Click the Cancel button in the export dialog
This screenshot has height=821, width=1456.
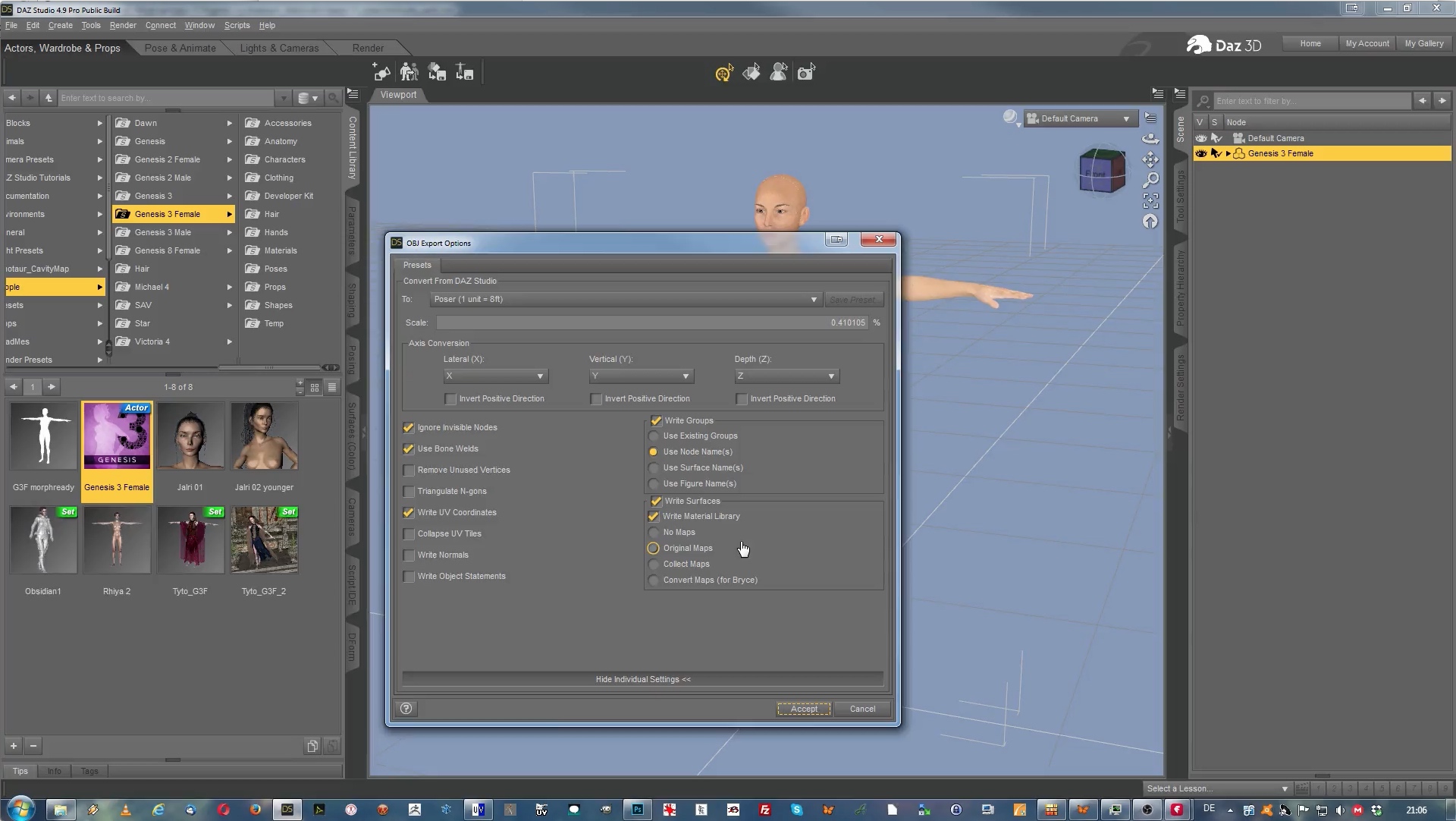[862, 709]
